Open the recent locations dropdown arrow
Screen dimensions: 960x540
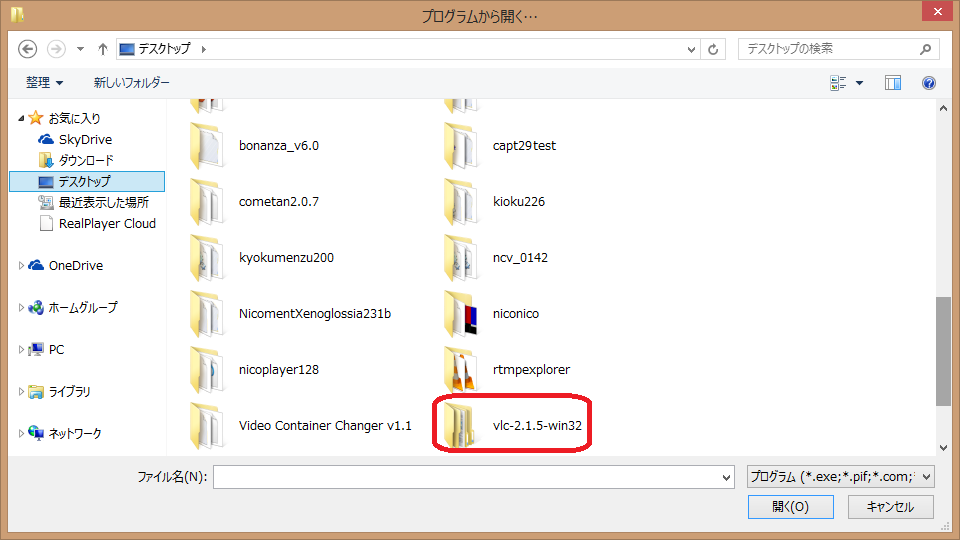(80, 49)
